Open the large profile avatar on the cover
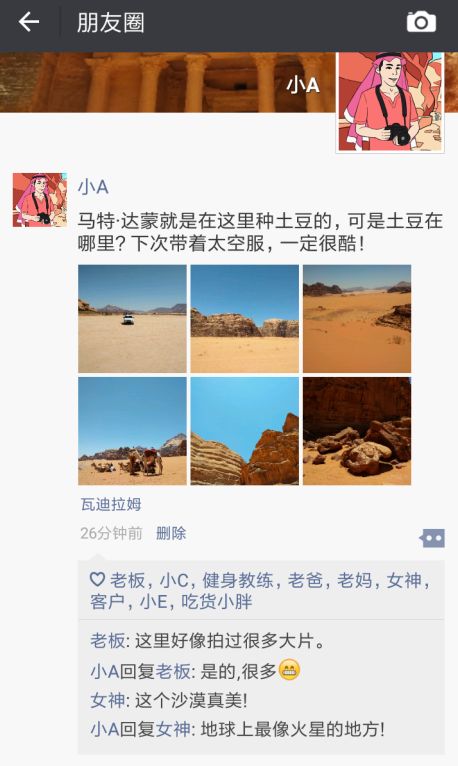Viewport: 458px width, 766px height. 390,102
